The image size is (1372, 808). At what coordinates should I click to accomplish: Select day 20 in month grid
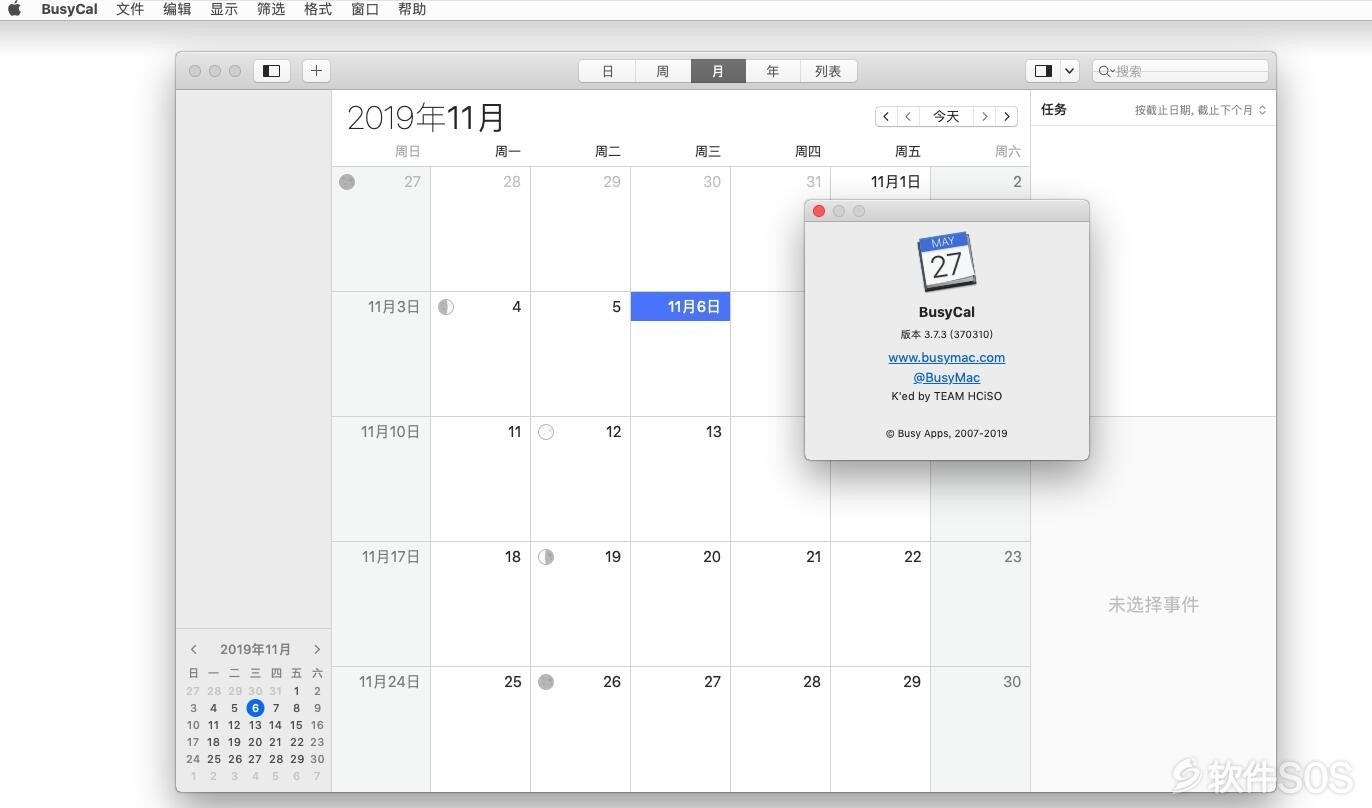(680, 604)
